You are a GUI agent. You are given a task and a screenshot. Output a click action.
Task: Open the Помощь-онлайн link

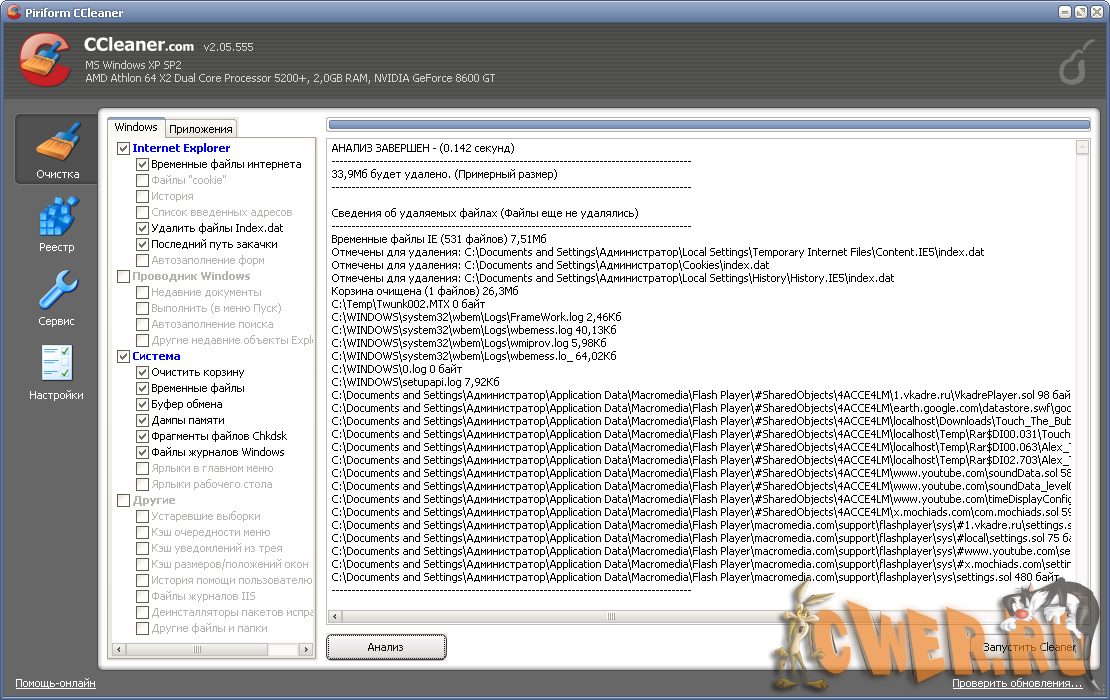(x=55, y=684)
